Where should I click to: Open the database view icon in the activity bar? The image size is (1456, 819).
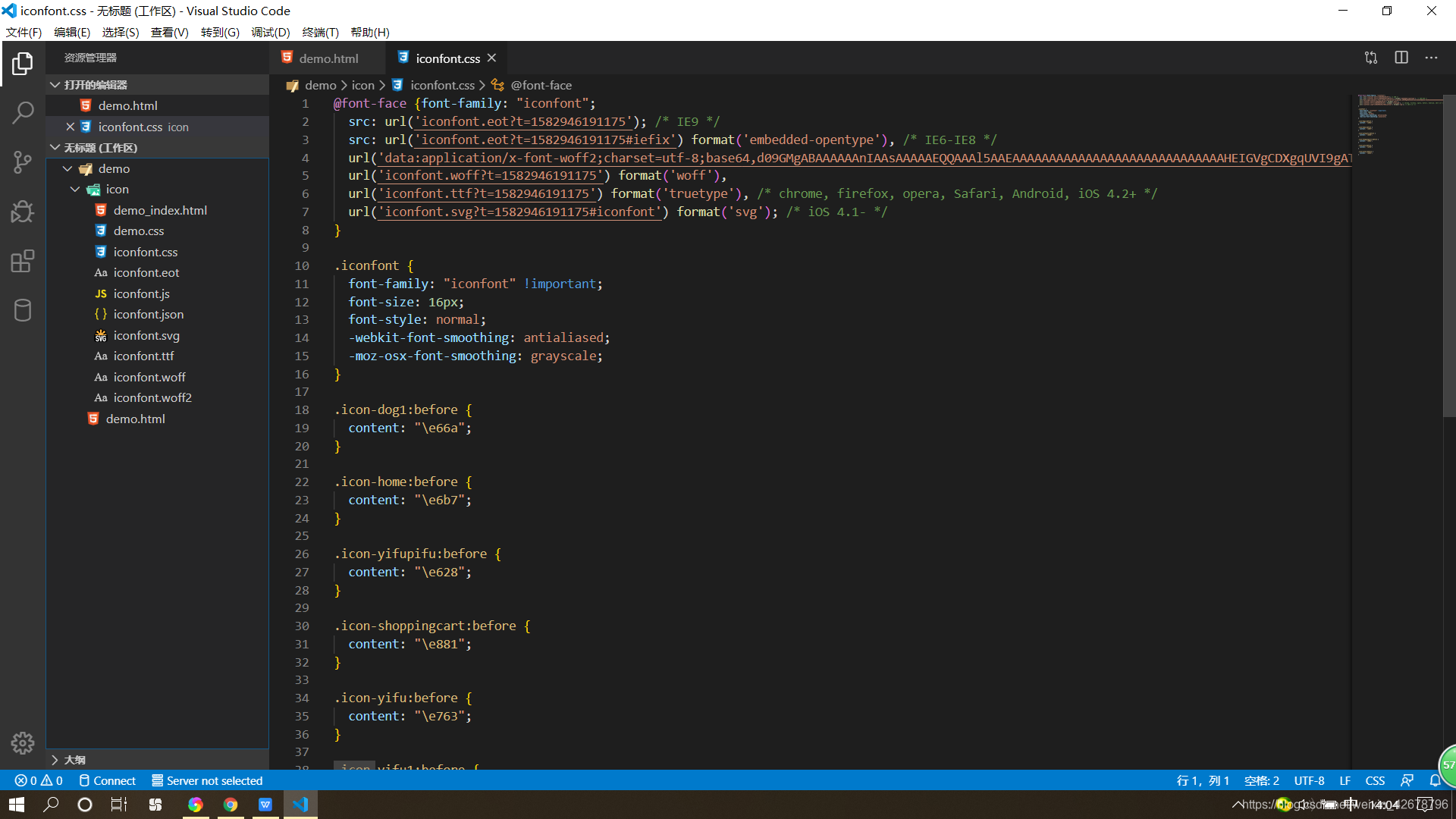tap(23, 310)
